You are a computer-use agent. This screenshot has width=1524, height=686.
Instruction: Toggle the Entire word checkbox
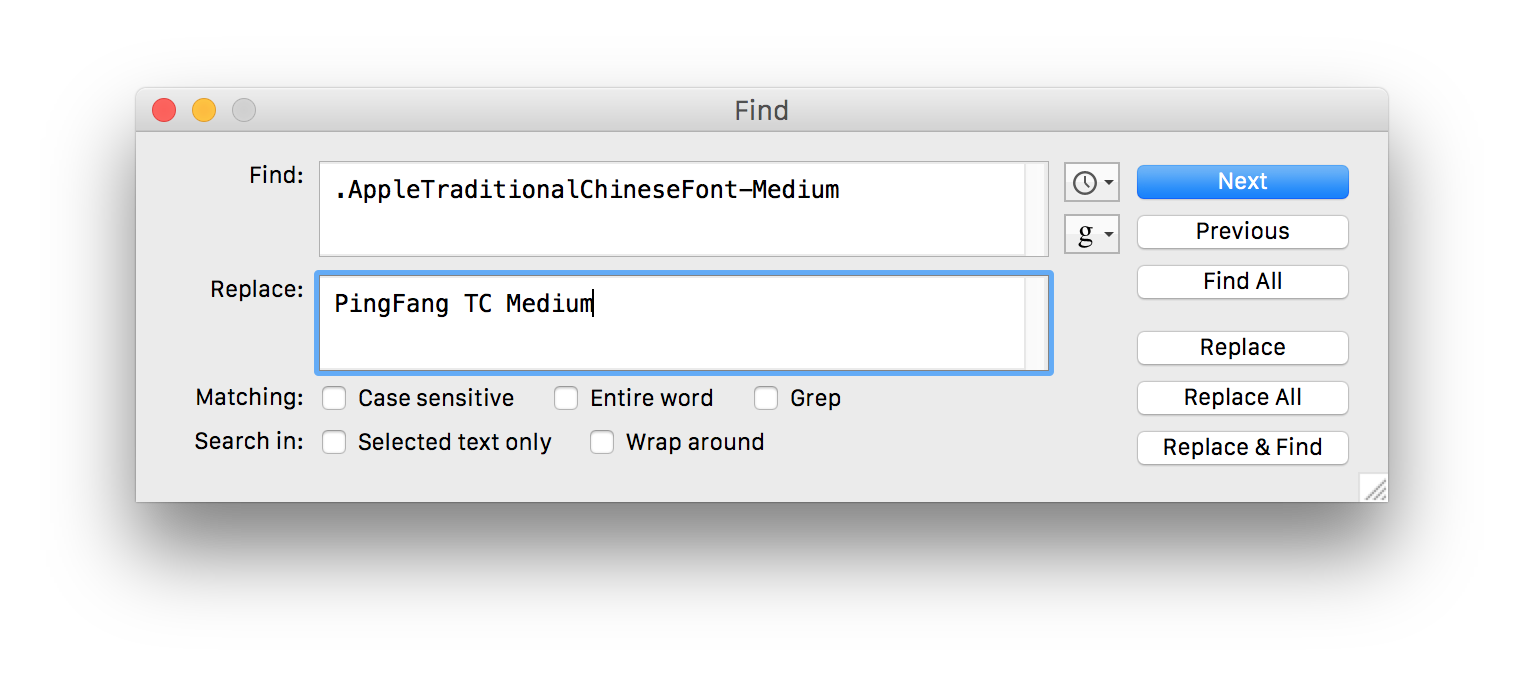click(x=566, y=399)
